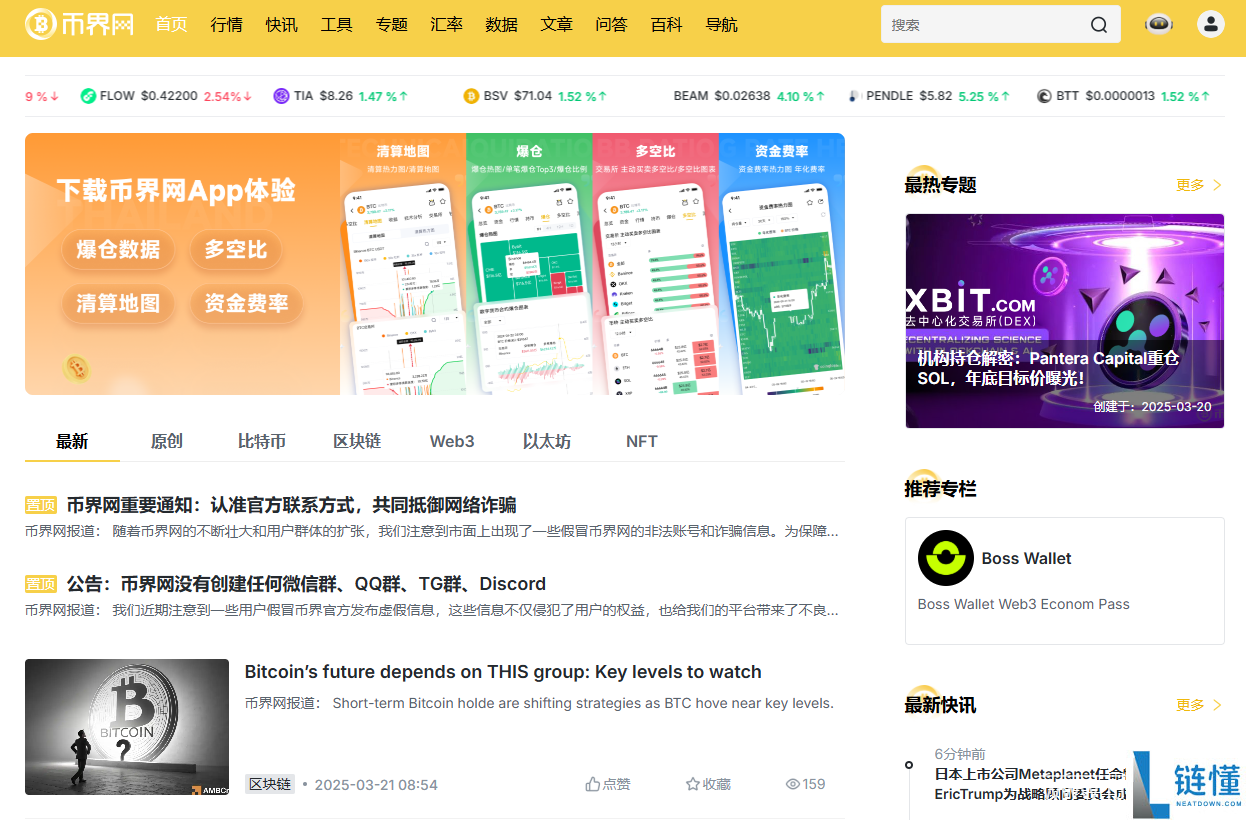The height and width of the screenshot is (820, 1246).
Task: Switch to the 比特币 tab
Action: (x=262, y=441)
